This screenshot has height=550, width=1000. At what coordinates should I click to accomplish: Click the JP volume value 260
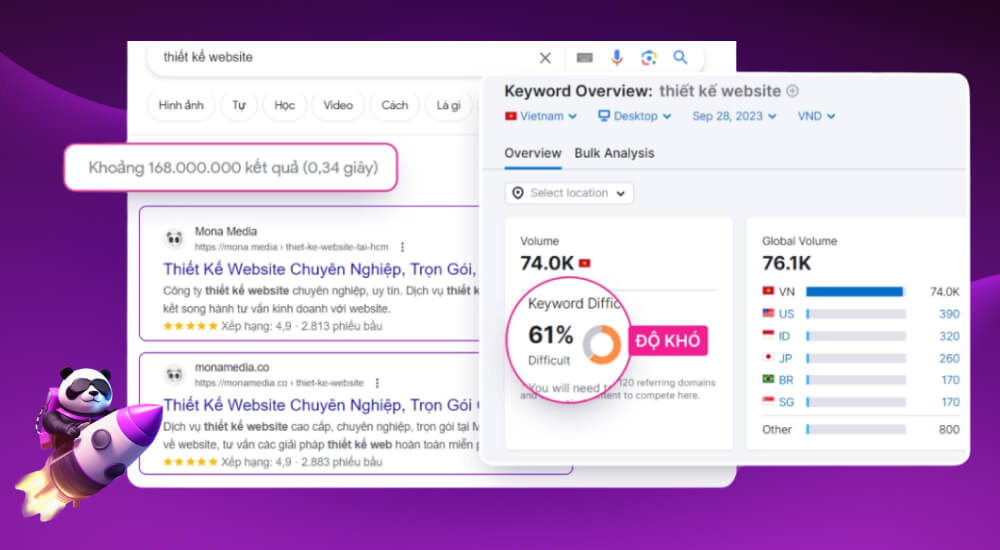[949, 359]
